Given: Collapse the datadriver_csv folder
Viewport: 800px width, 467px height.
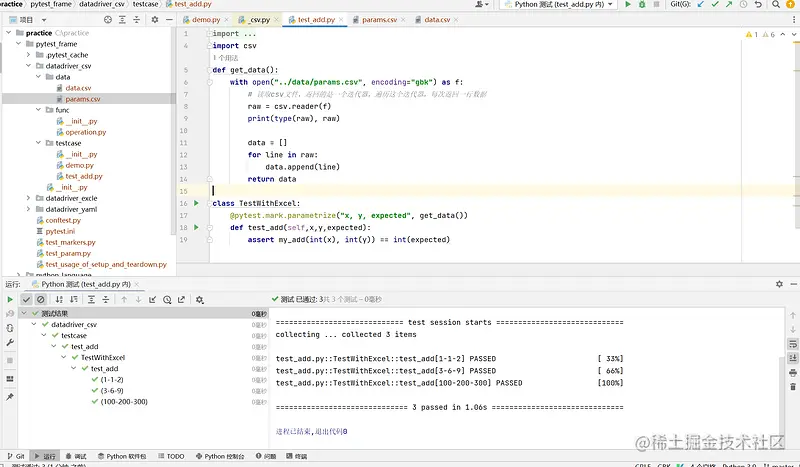Looking at the screenshot, I should [28, 66].
